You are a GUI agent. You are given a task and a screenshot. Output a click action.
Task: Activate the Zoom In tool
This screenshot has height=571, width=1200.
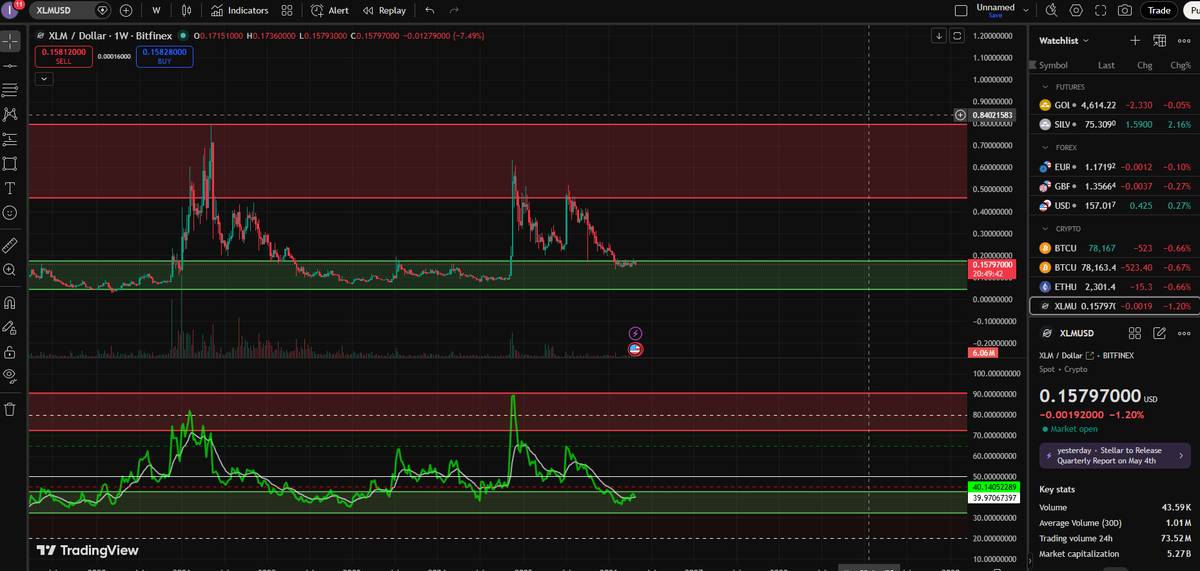10,269
